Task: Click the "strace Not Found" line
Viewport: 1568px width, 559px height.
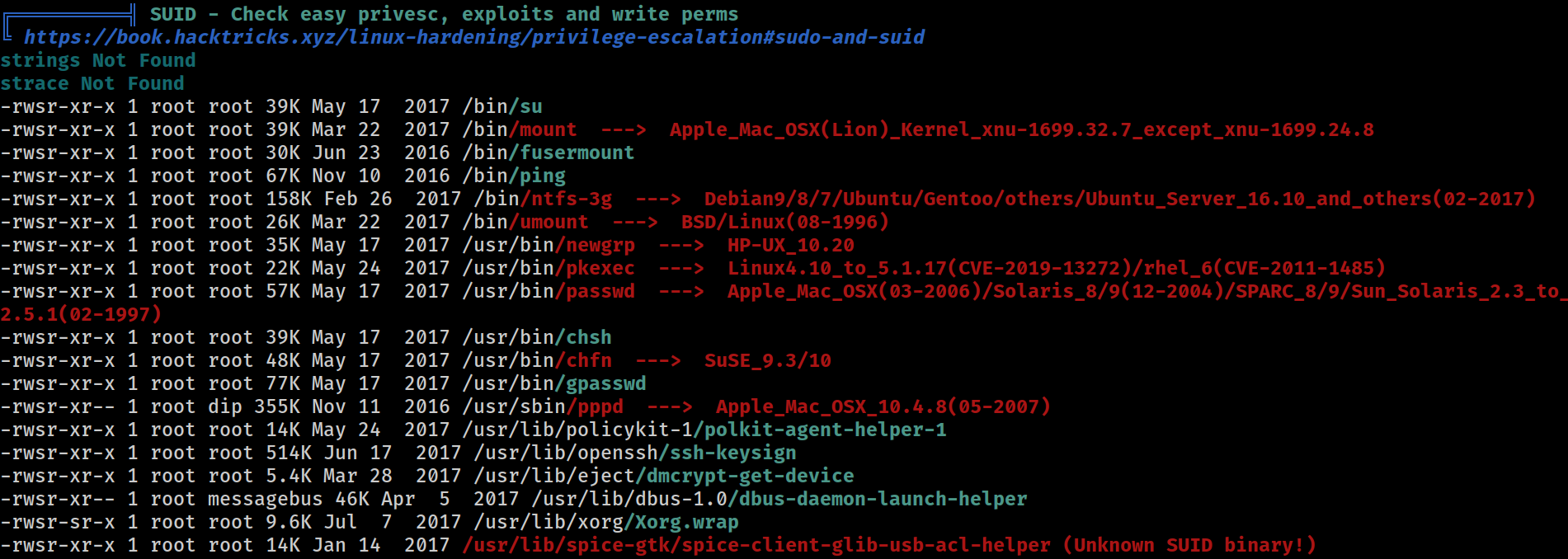Action: (x=92, y=83)
